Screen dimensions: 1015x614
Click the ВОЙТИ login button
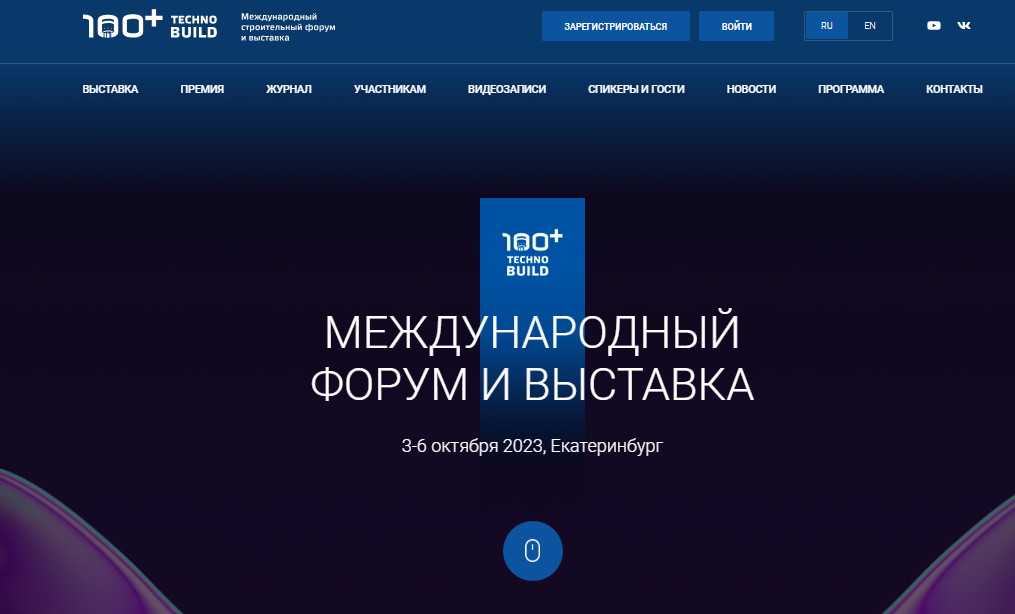pos(737,26)
